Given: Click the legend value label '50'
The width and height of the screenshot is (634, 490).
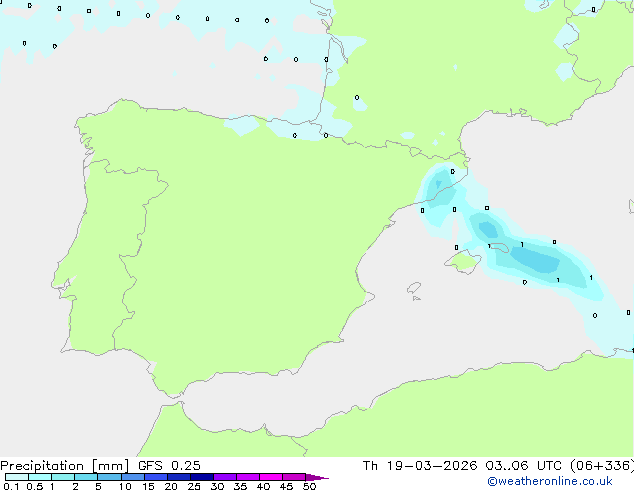Looking at the screenshot, I should [310, 486].
